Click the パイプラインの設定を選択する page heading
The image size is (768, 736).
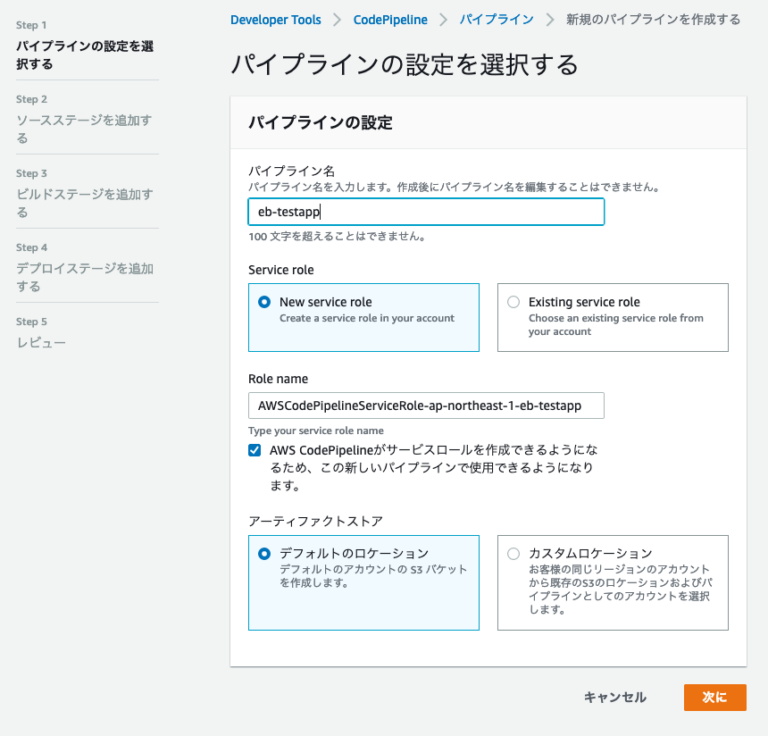(x=404, y=65)
